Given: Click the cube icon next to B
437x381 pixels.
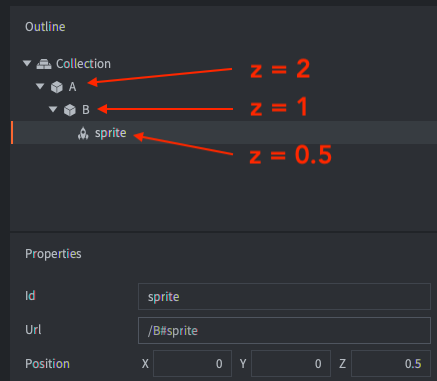Looking at the screenshot, I should 70,110.
